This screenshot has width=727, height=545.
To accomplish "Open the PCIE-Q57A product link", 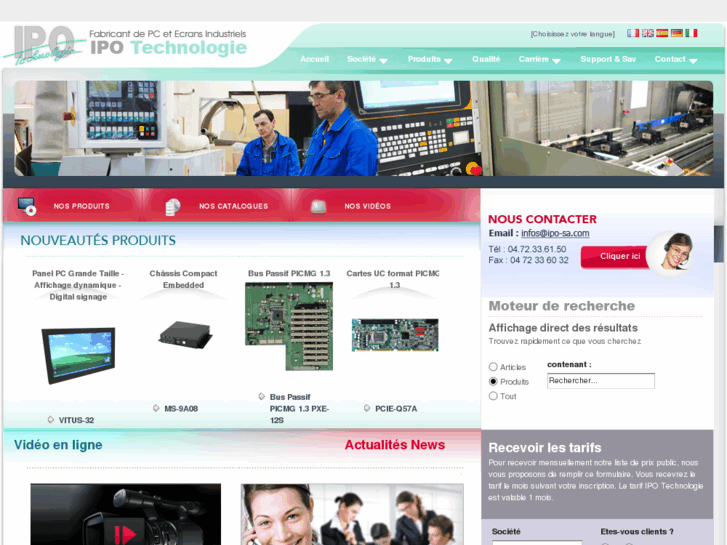I will click(x=396, y=409).
